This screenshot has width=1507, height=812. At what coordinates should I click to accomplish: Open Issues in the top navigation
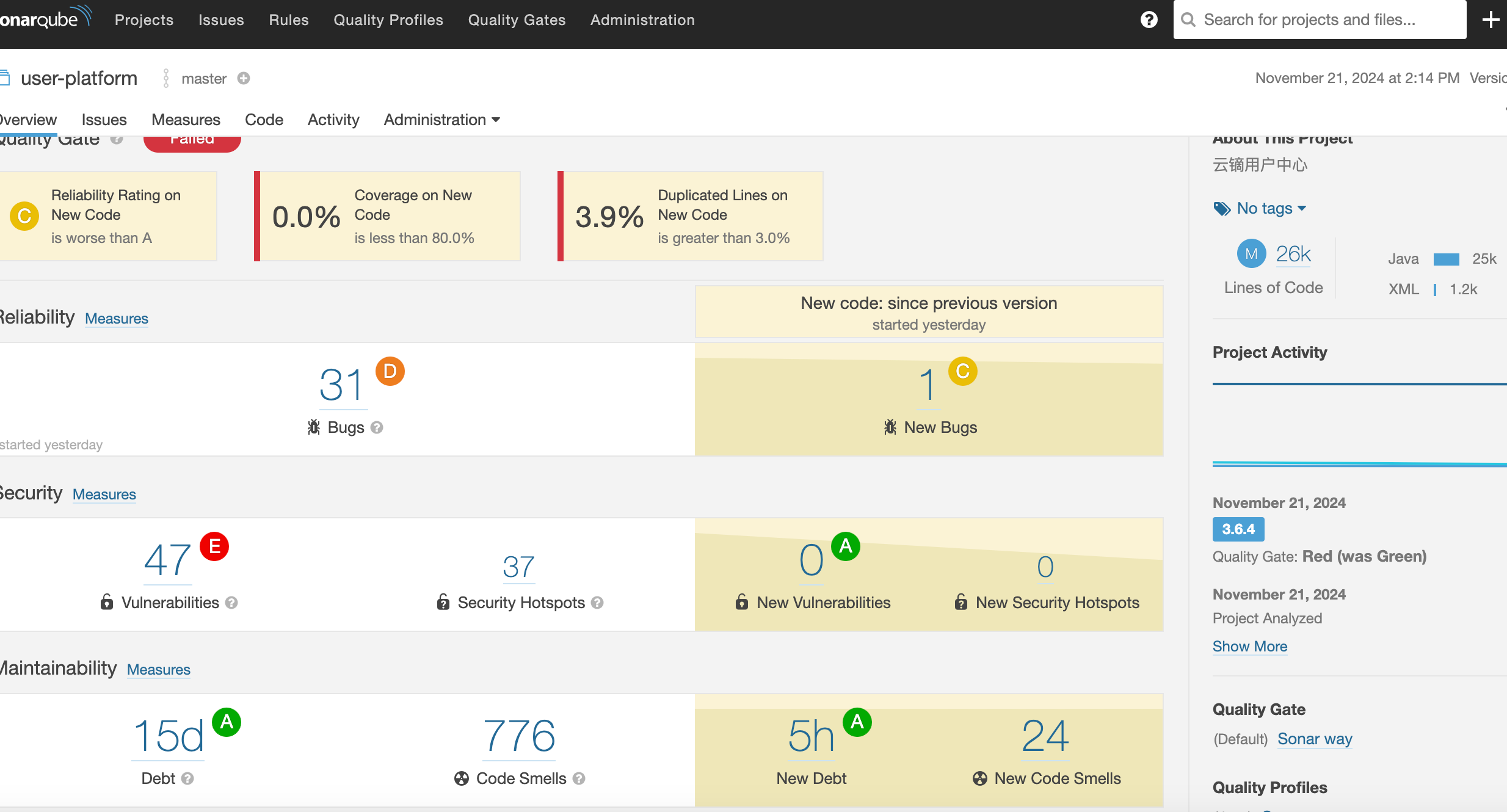(x=221, y=20)
